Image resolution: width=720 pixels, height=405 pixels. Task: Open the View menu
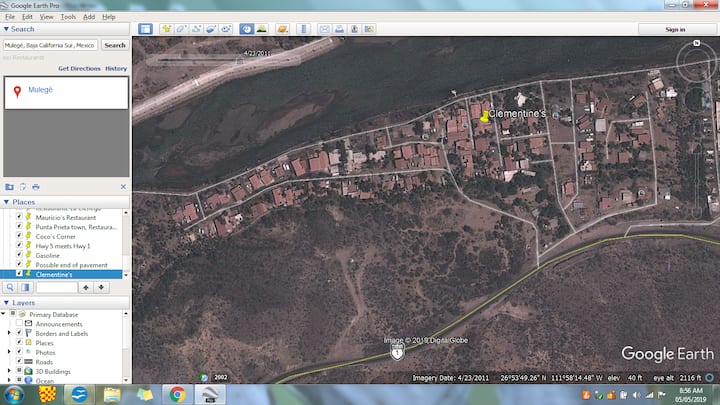pyautogui.click(x=44, y=17)
